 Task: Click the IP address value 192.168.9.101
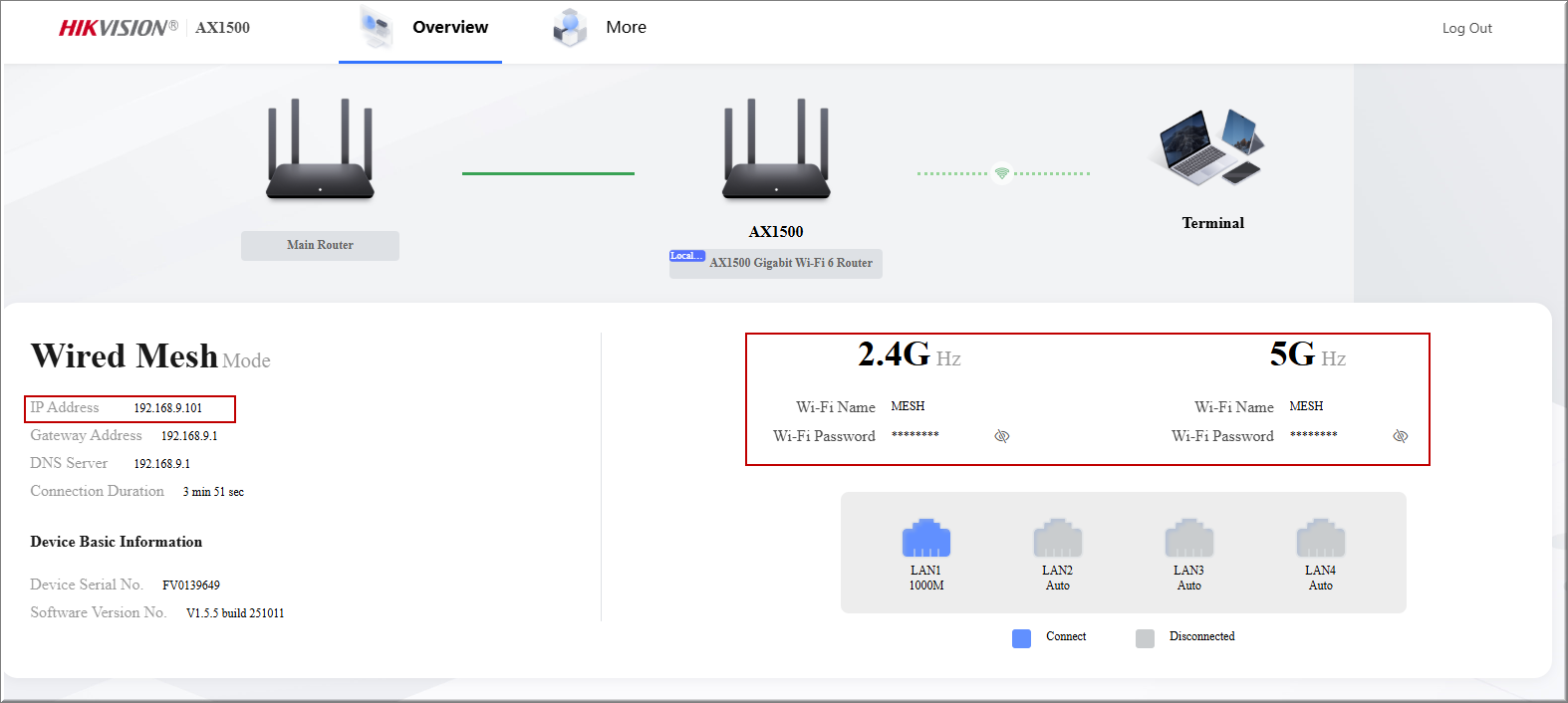[x=167, y=408]
